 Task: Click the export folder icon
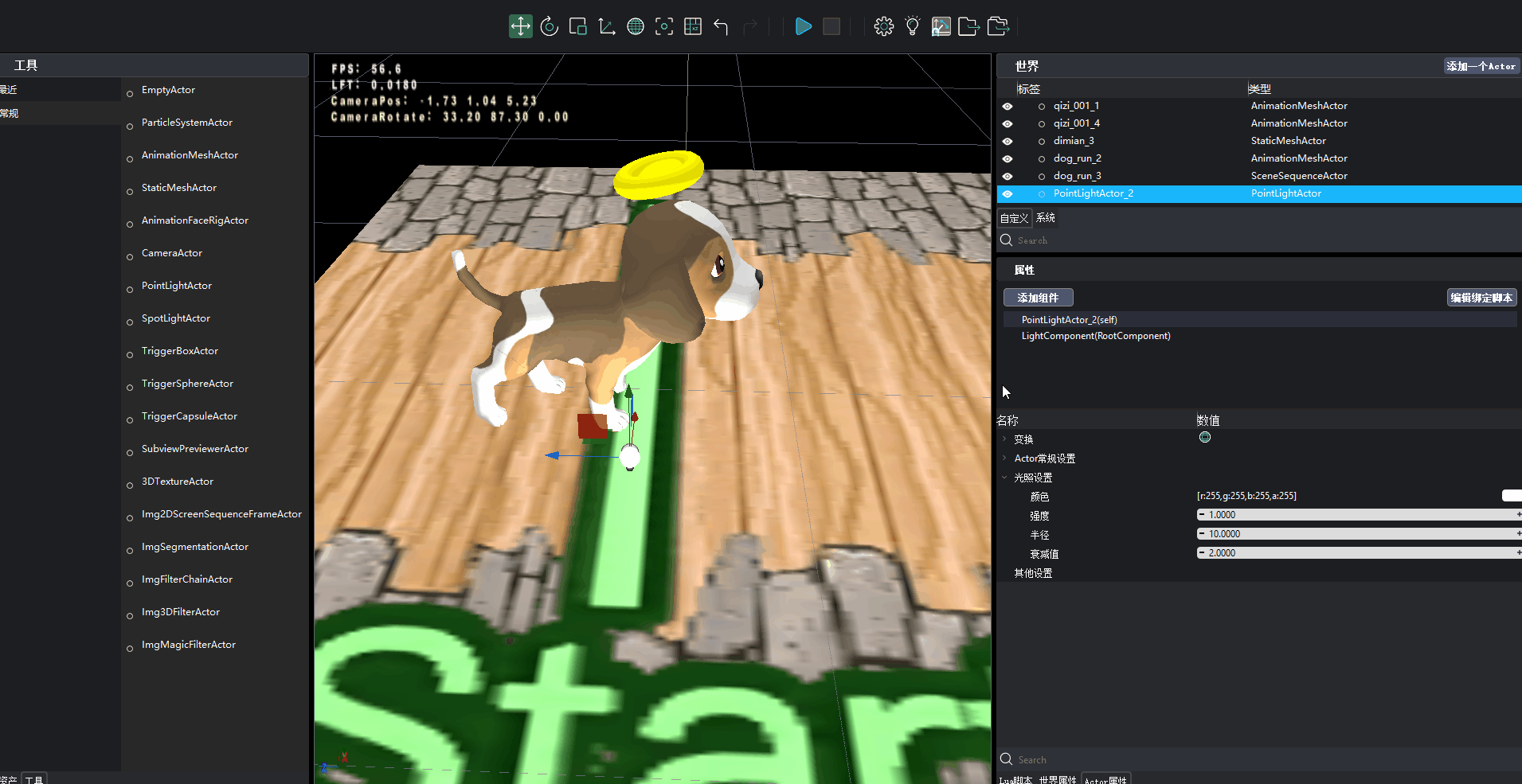[969, 26]
